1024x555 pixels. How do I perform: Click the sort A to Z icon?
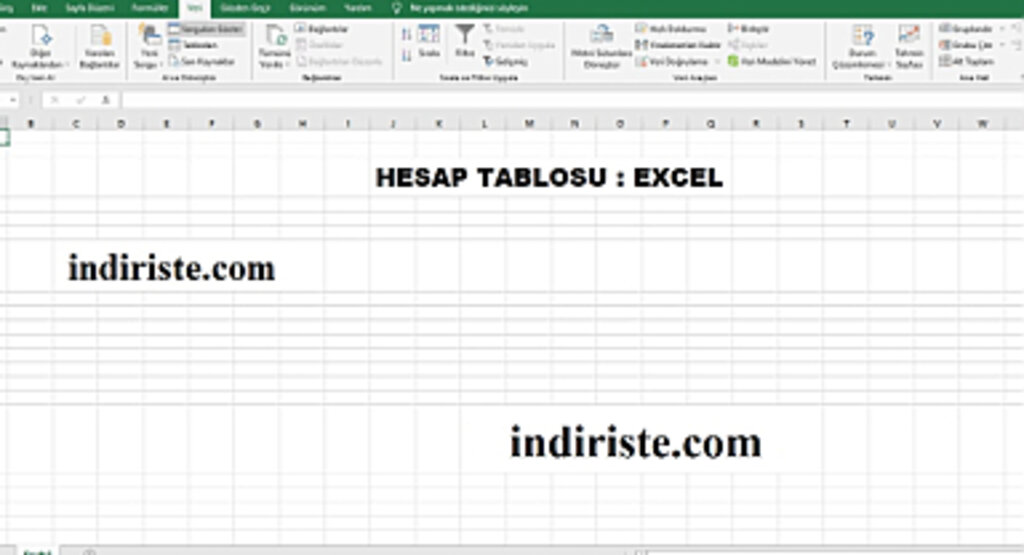[407, 35]
